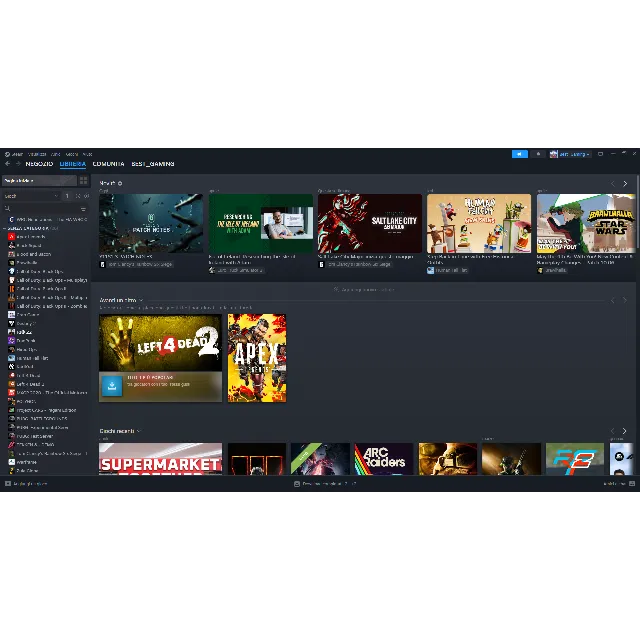The image size is (640, 640).
Task: Click Rainbow Six Siege tag under Patch Notes news
Action: (137, 264)
